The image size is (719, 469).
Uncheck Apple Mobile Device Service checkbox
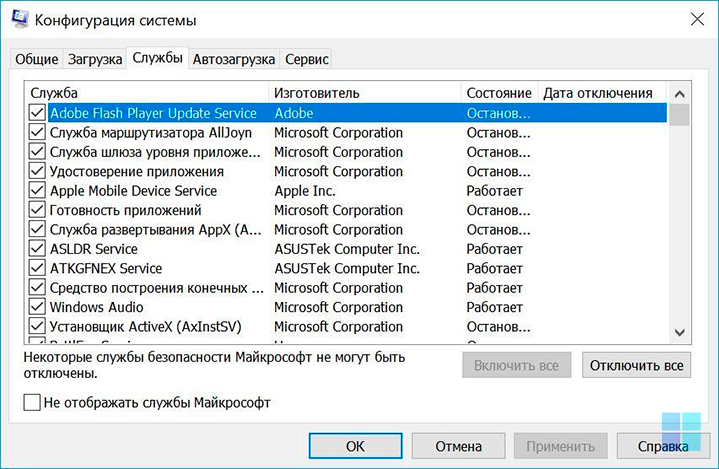pos(37,190)
